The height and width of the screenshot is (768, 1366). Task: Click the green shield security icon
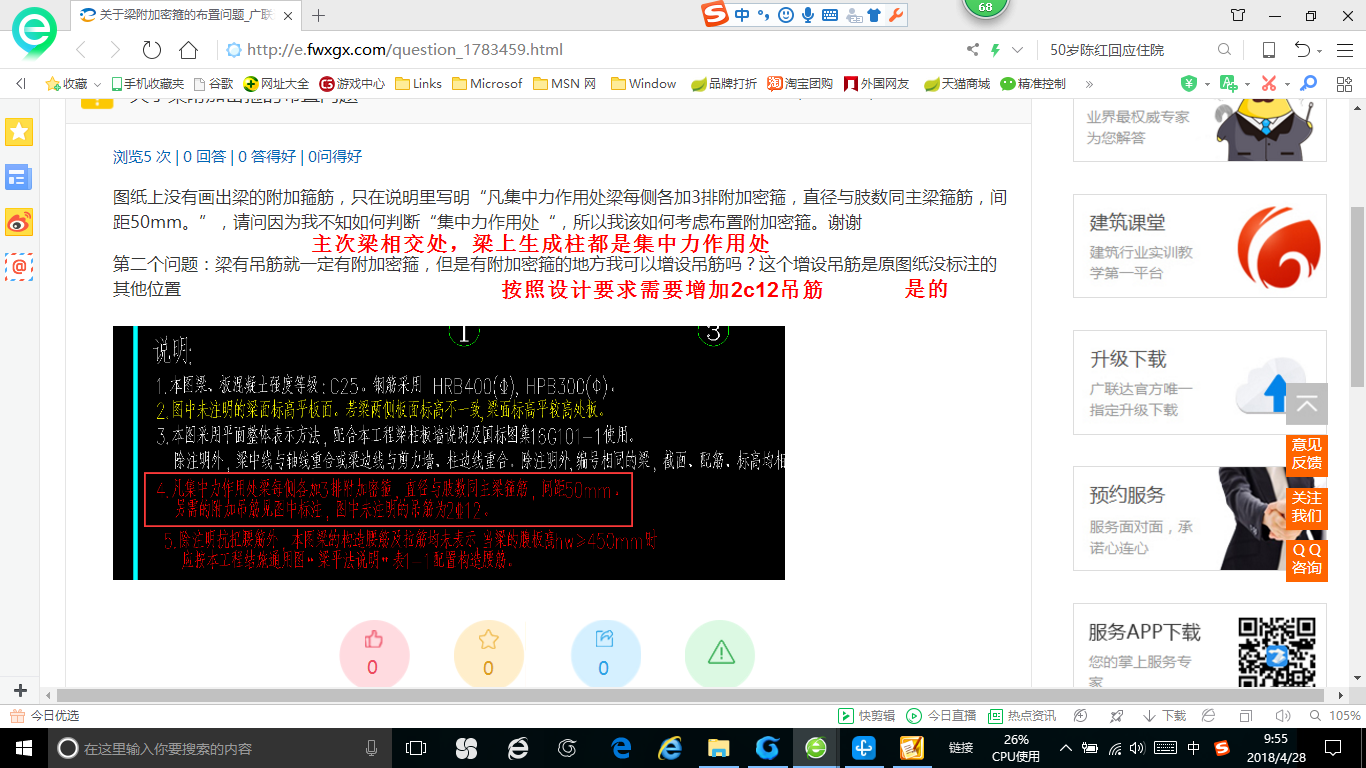[x=1188, y=84]
